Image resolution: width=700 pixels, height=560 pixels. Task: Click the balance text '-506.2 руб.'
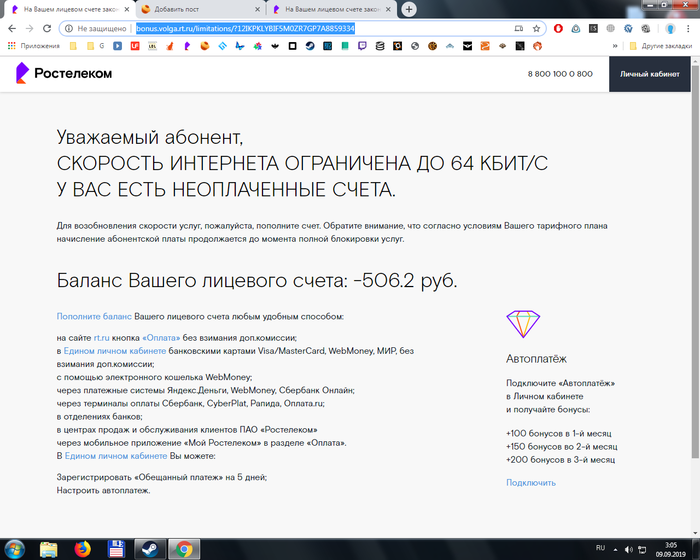(405, 280)
